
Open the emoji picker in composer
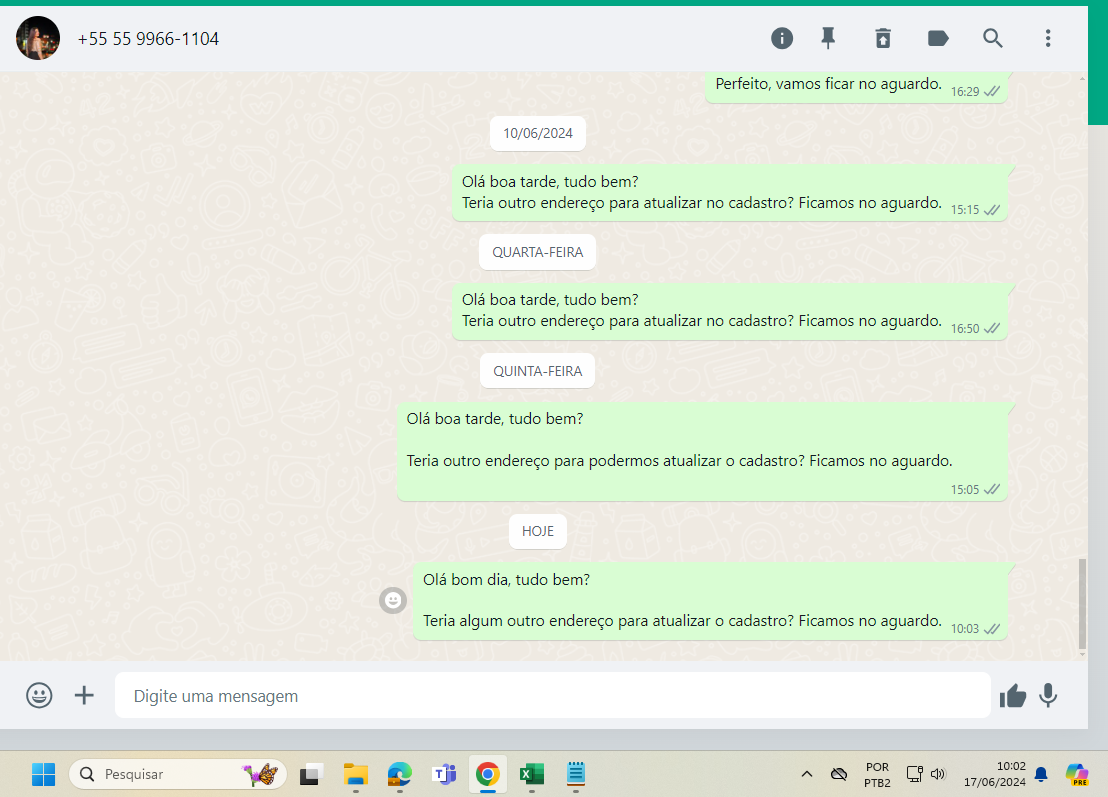(39, 695)
